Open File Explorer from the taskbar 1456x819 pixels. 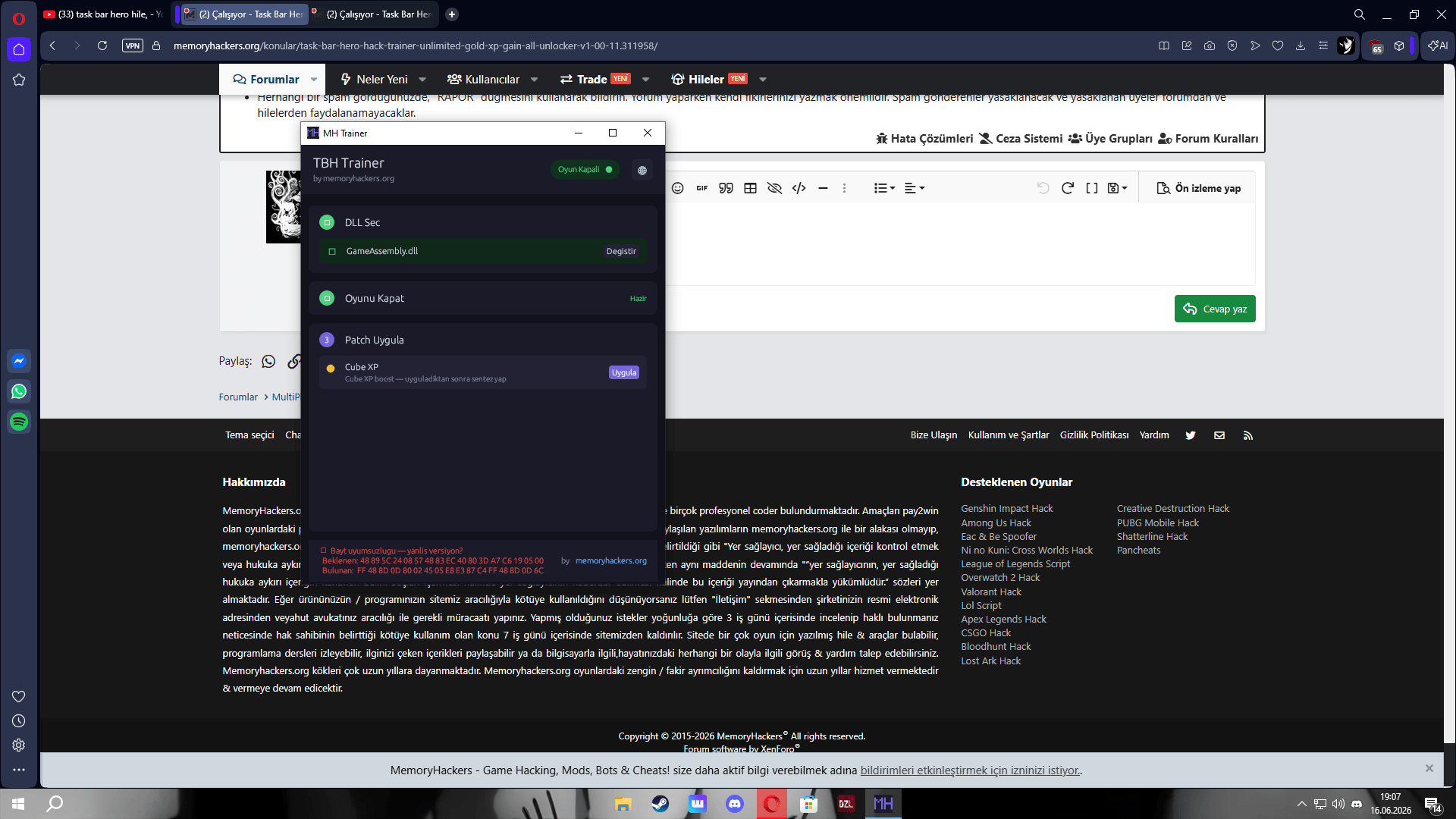pyautogui.click(x=623, y=804)
